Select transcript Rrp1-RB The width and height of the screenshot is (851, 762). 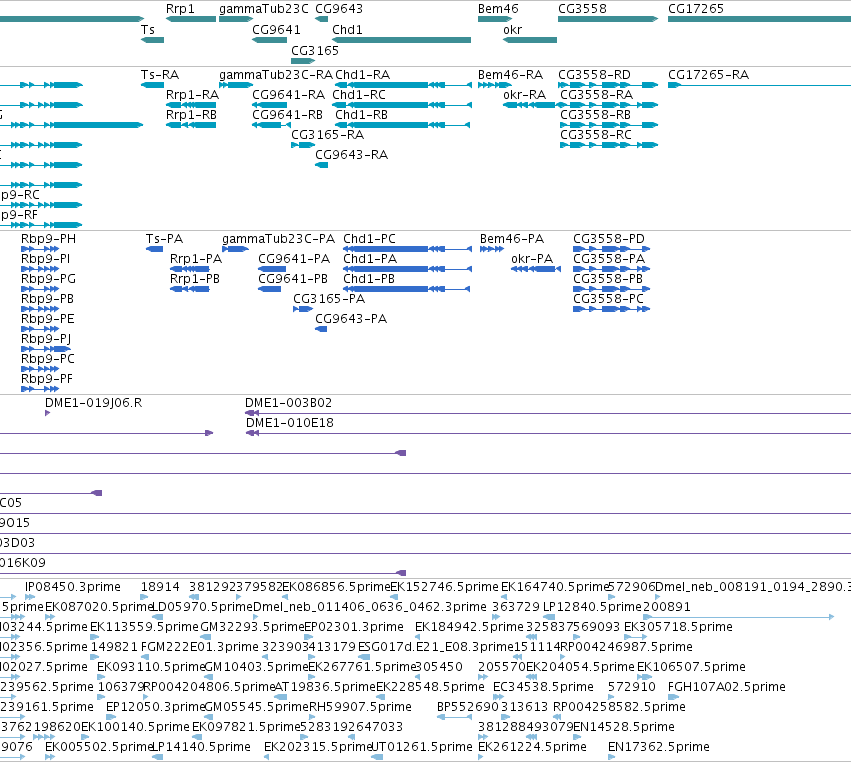[x=191, y=125]
